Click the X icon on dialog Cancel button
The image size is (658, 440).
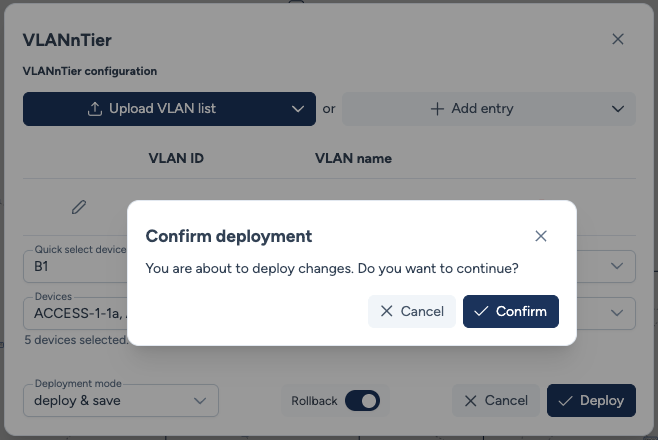[386, 311]
